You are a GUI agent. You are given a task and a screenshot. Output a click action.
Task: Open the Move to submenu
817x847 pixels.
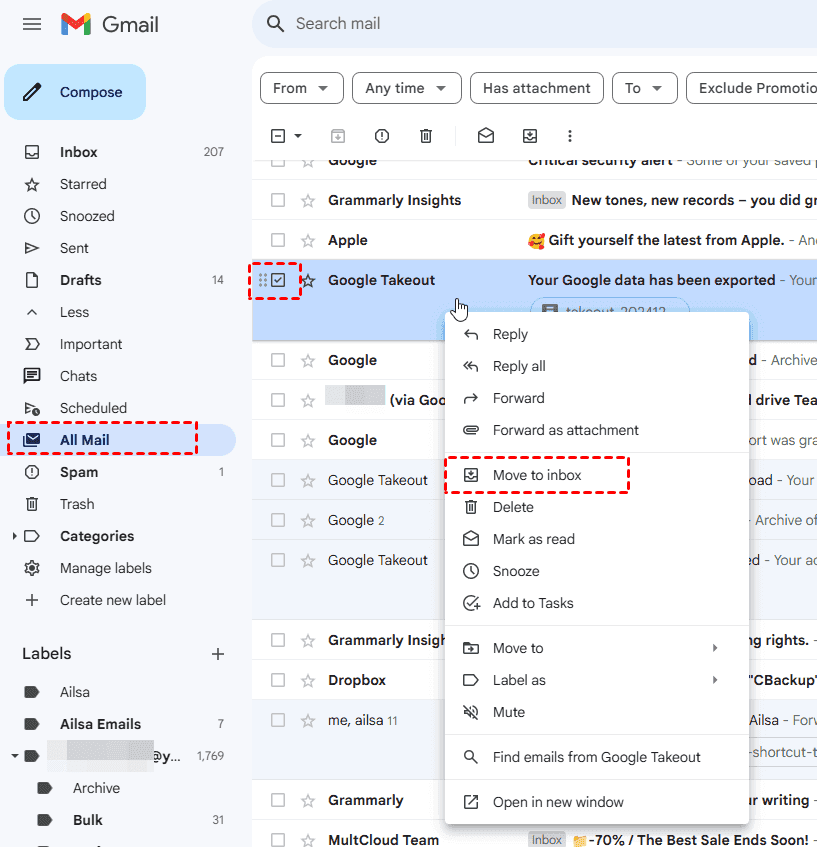[597, 648]
